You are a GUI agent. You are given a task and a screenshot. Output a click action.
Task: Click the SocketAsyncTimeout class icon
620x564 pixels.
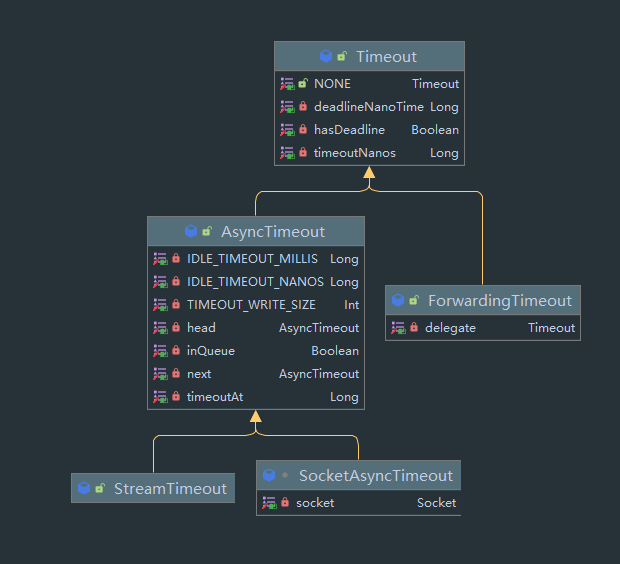click(269, 475)
